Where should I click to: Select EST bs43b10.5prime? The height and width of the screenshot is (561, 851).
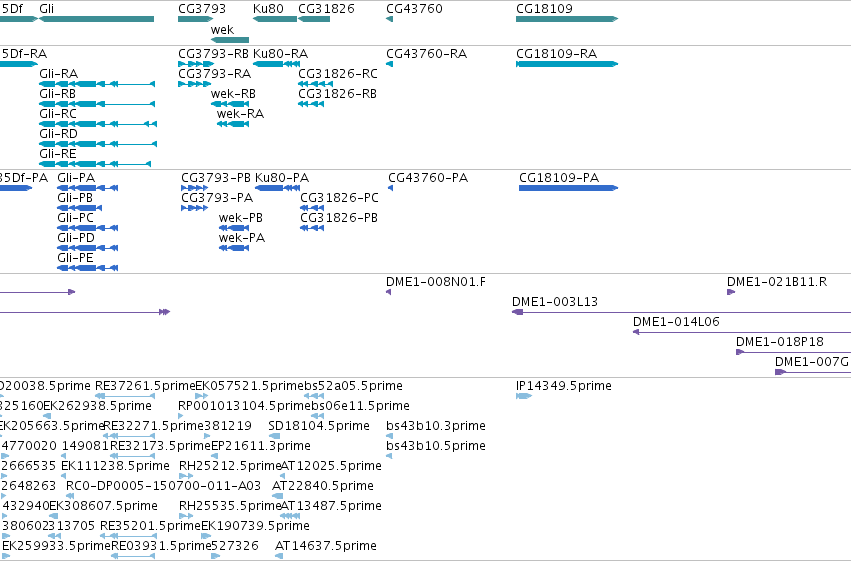click(389, 456)
